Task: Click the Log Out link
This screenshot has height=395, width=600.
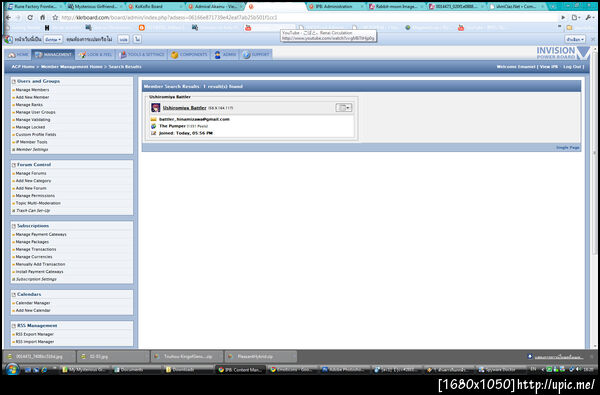Action: click(x=573, y=67)
